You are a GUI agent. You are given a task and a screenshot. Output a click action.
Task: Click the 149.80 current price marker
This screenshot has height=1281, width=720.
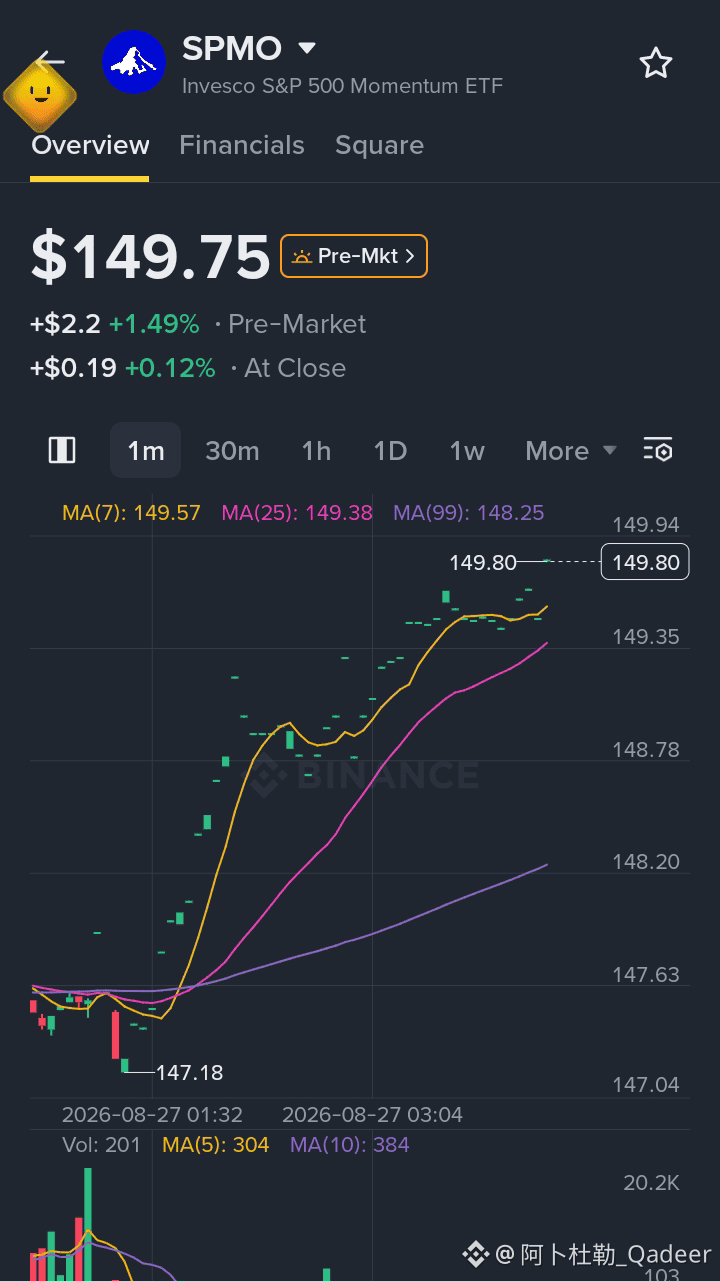(646, 562)
